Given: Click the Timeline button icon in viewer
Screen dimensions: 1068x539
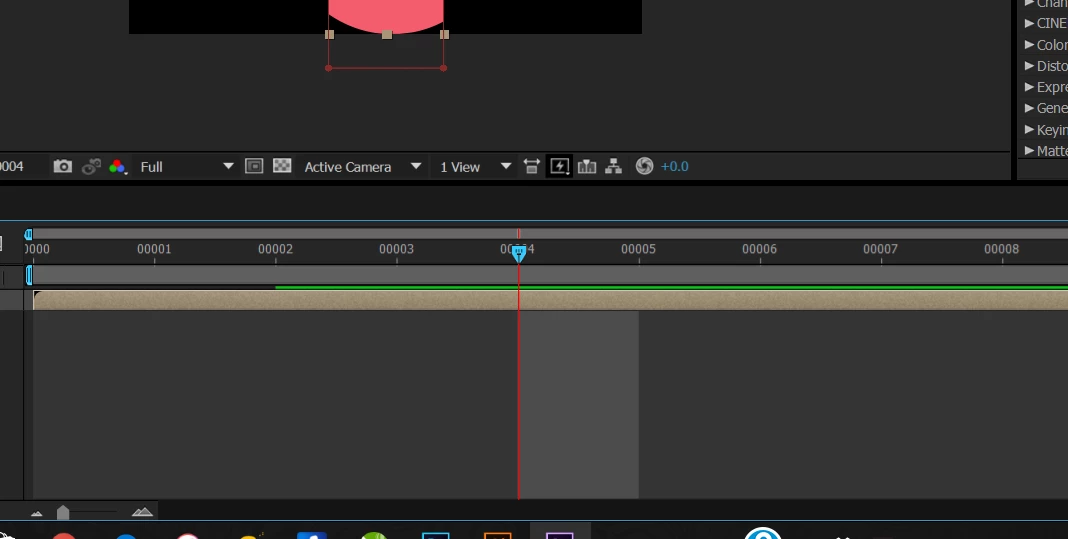Looking at the screenshot, I should tap(586, 166).
